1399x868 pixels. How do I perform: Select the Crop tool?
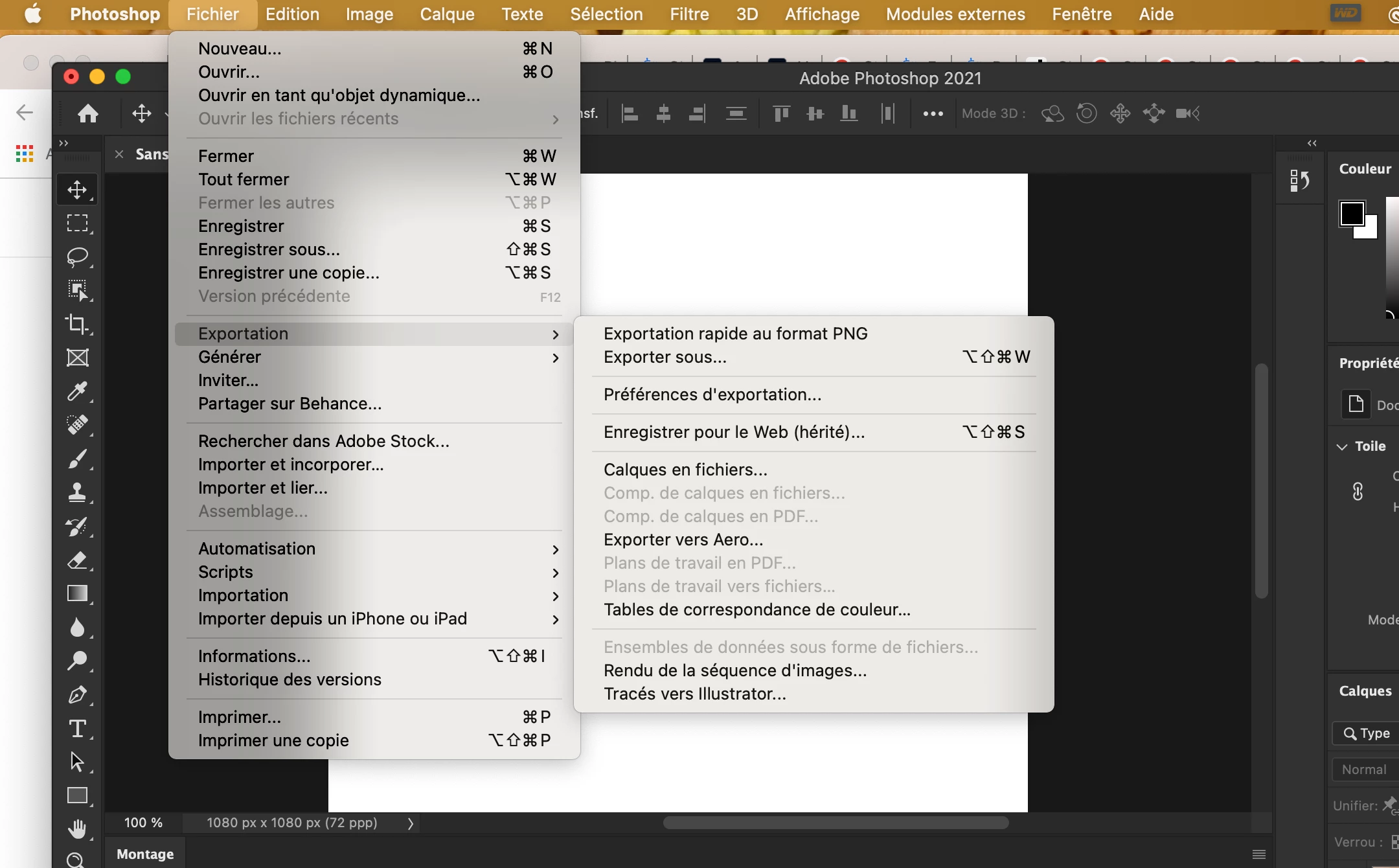click(78, 324)
